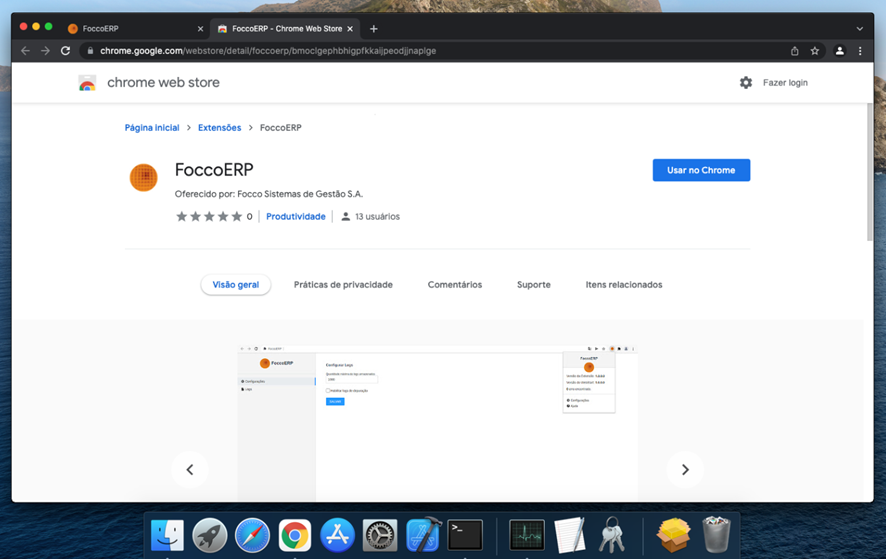This screenshot has width=886, height=559.
Task: Open TextEdit from the dock
Action: [569, 535]
